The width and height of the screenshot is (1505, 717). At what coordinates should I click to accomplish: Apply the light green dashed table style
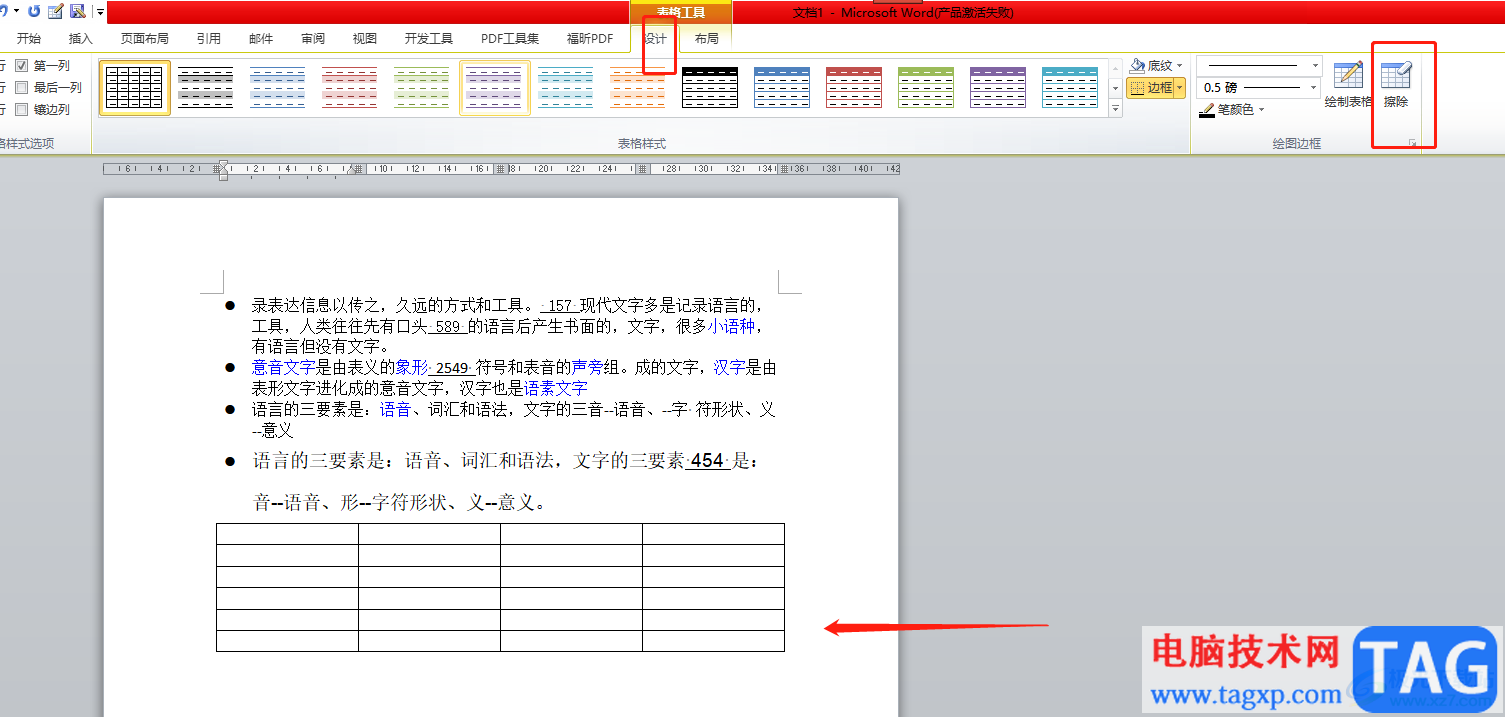422,88
